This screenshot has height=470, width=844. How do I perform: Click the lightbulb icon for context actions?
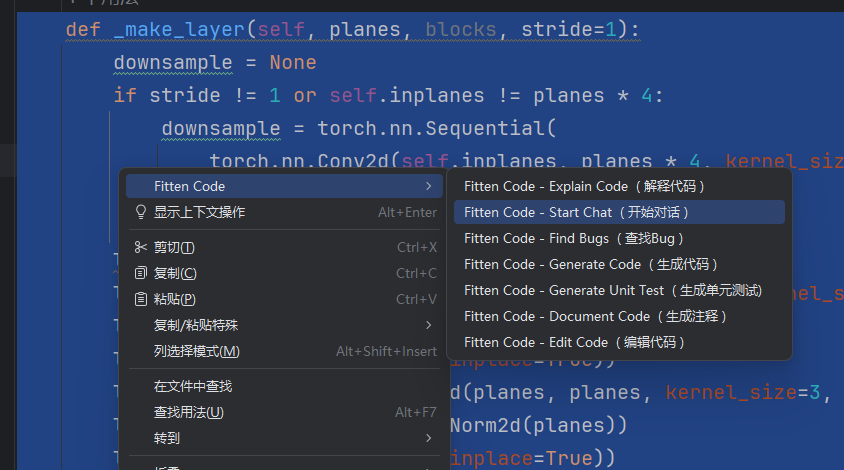140,212
